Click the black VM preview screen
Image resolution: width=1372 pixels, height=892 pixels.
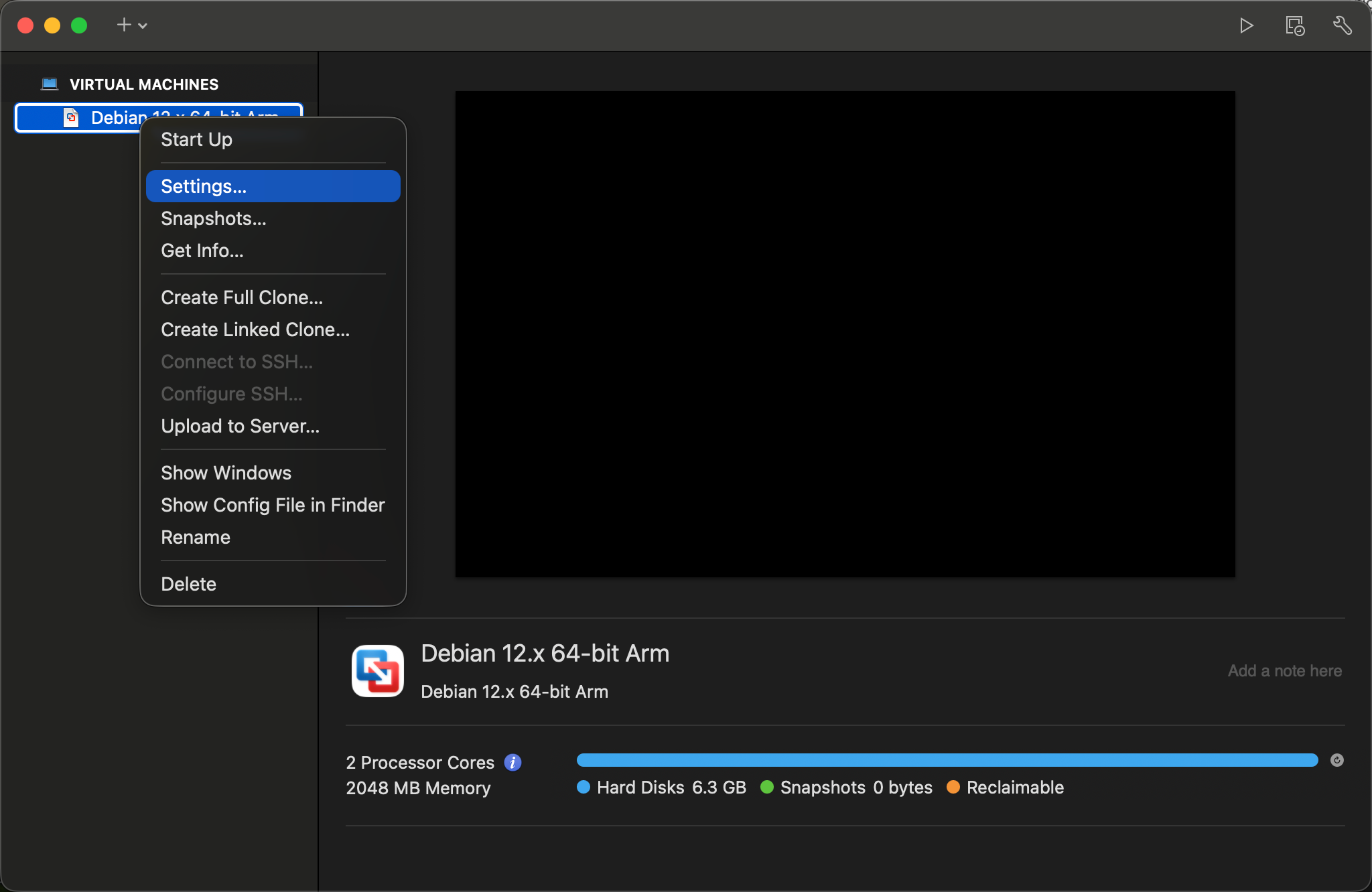pos(845,333)
